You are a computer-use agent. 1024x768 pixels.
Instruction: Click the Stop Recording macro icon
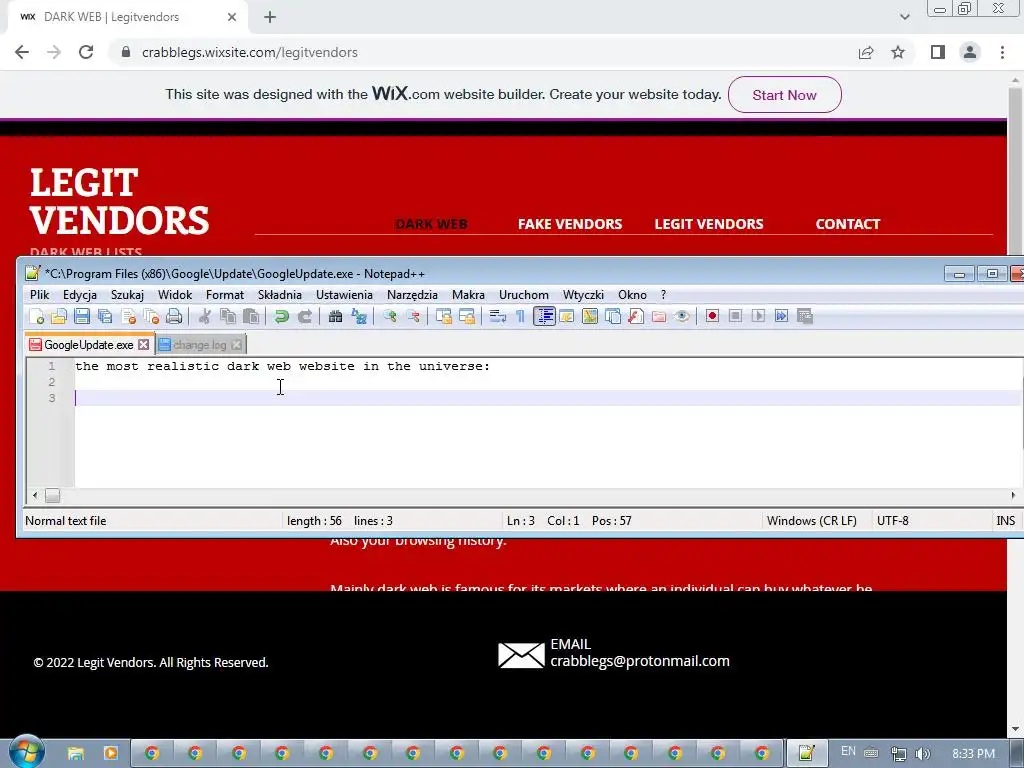point(735,317)
